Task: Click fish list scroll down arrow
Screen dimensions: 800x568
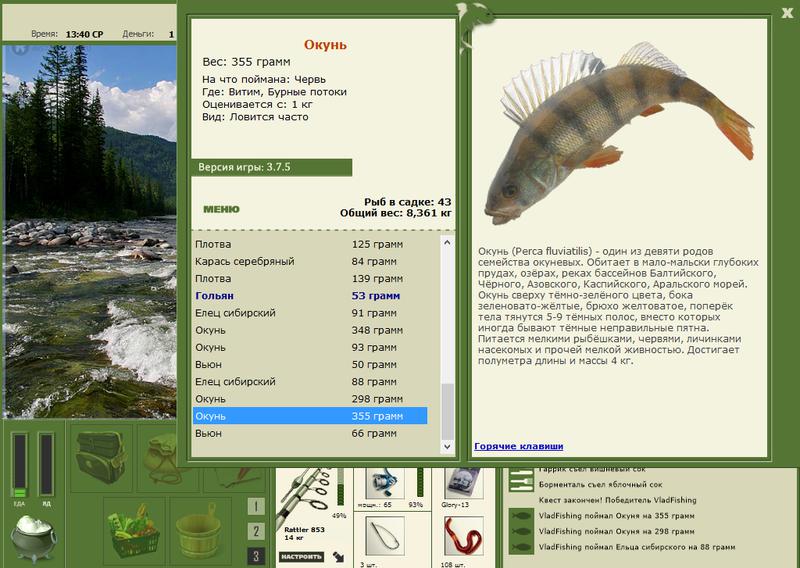Action: coord(447,447)
